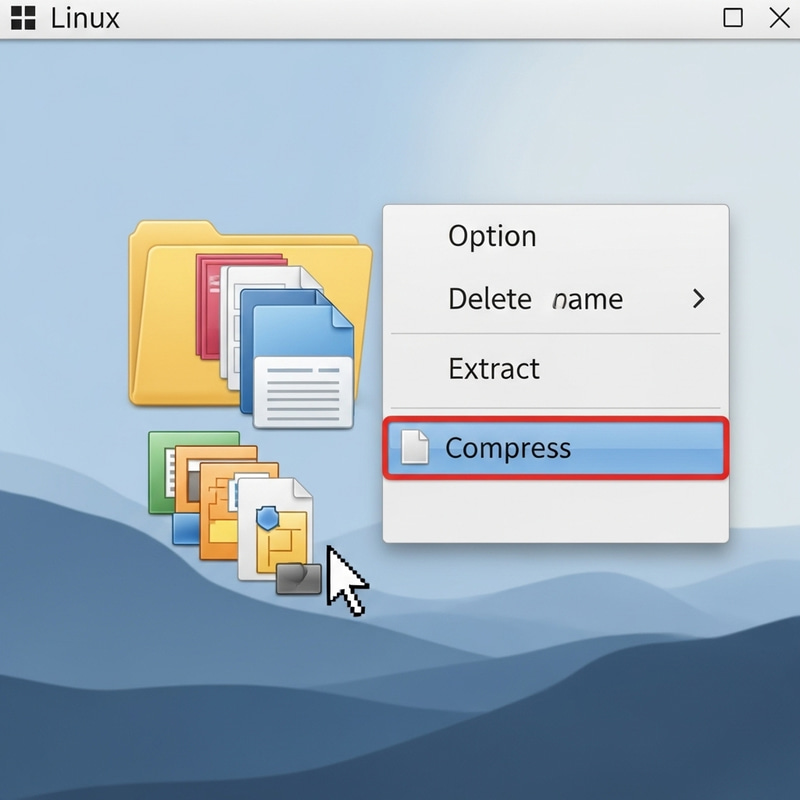The height and width of the screenshot is (800, 800).
Task: Choose Compress from the context menu
Action: pos(510,449)
